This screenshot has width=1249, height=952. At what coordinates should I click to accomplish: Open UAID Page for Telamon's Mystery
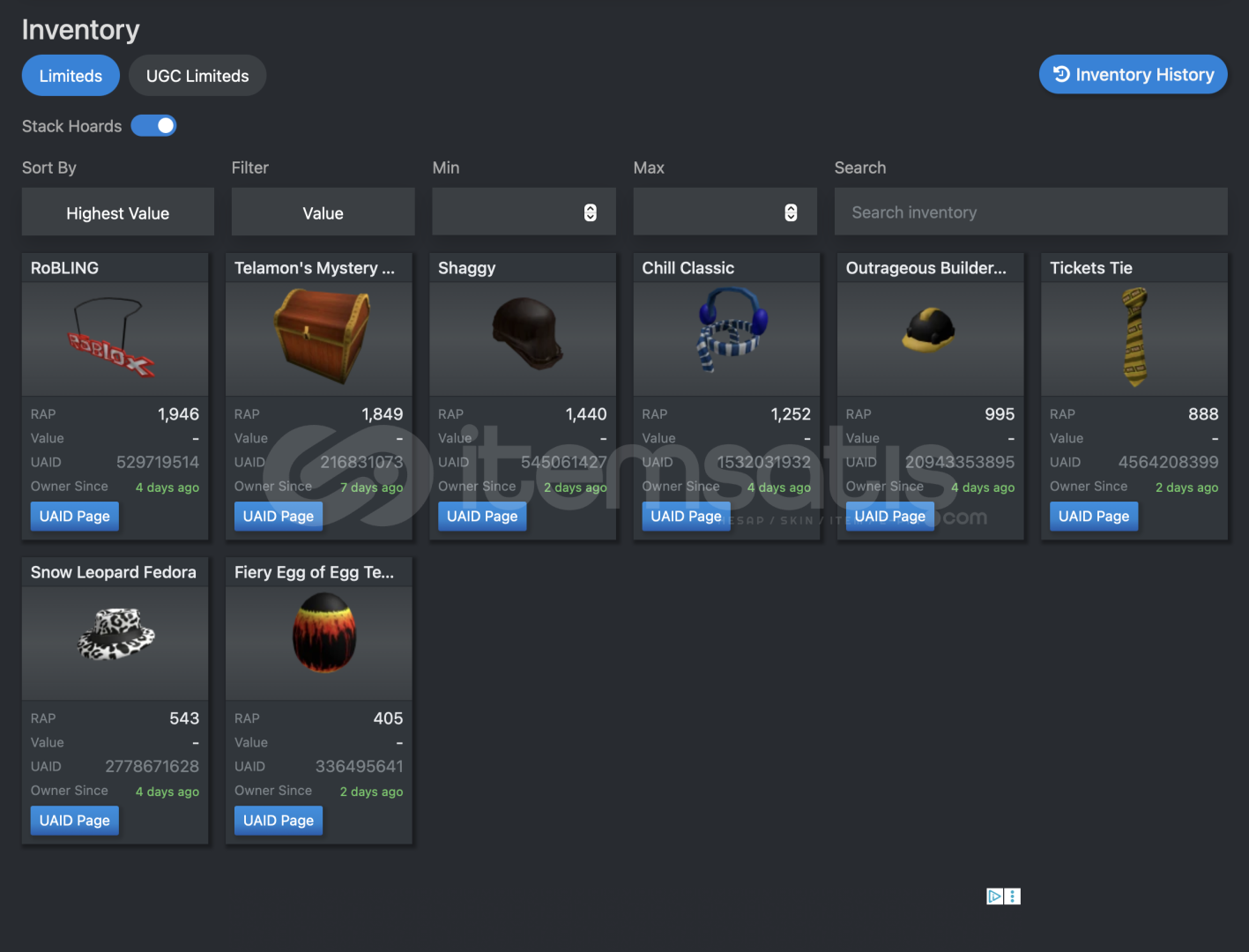pos(279,517)
